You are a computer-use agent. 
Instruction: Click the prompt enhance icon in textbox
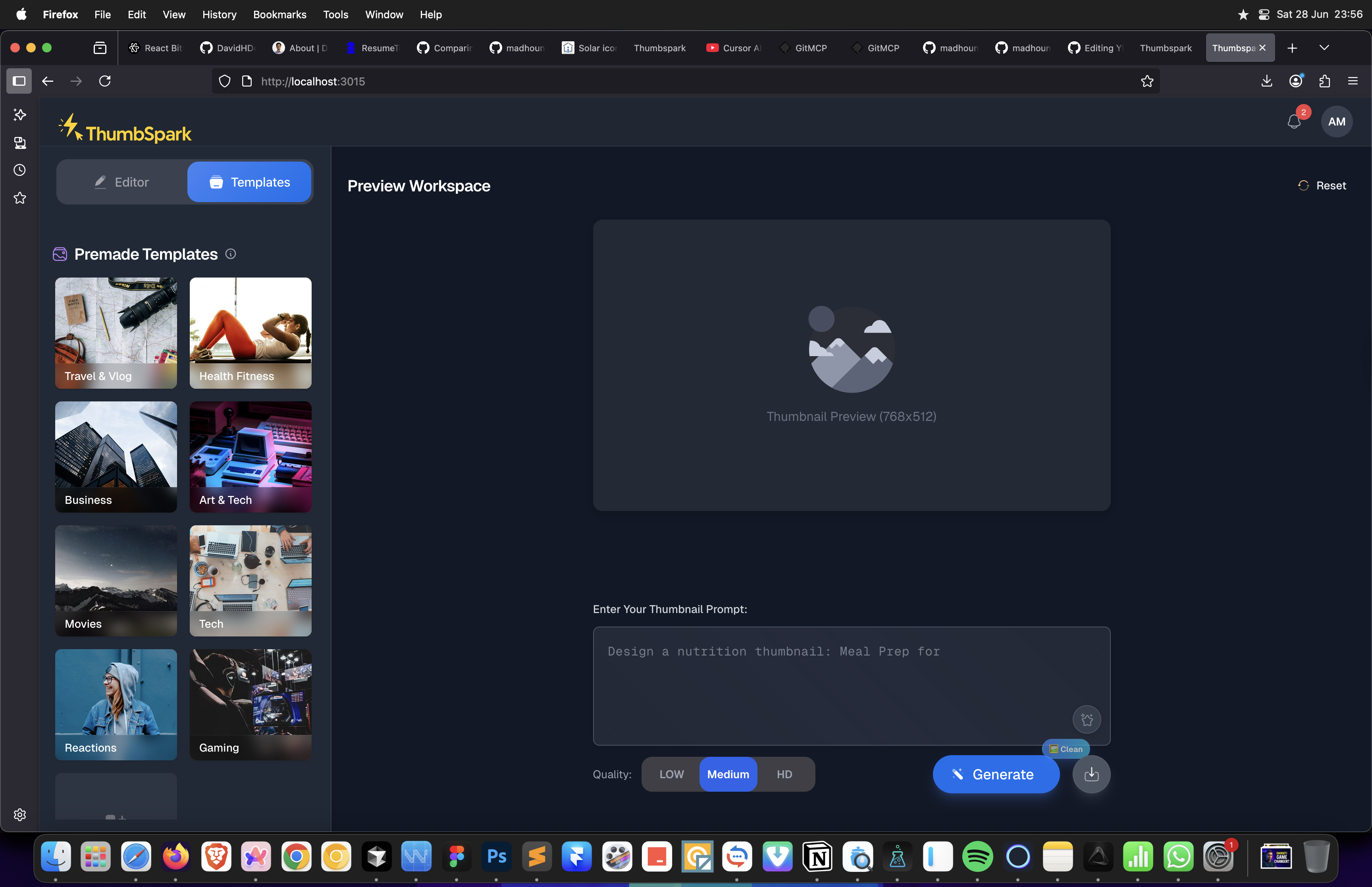pos(1087,719)
